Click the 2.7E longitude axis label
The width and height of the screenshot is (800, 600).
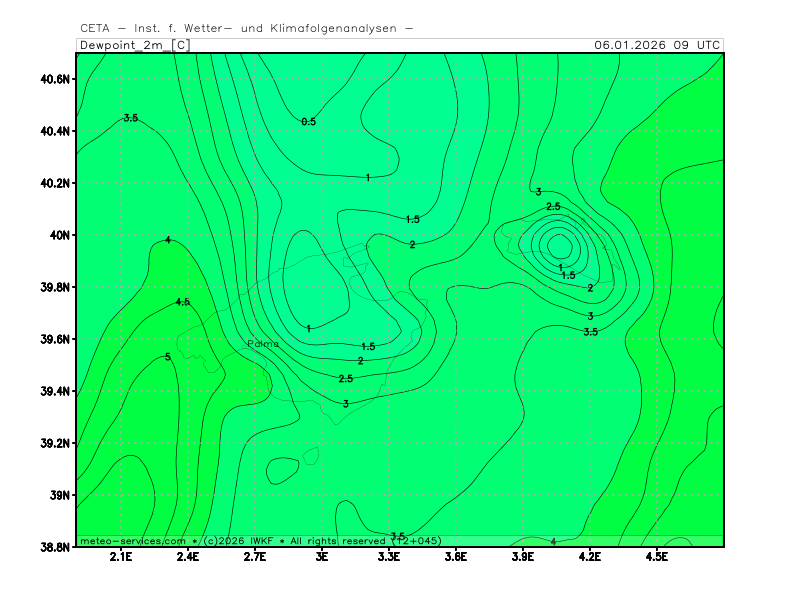[x=255, y=556]
